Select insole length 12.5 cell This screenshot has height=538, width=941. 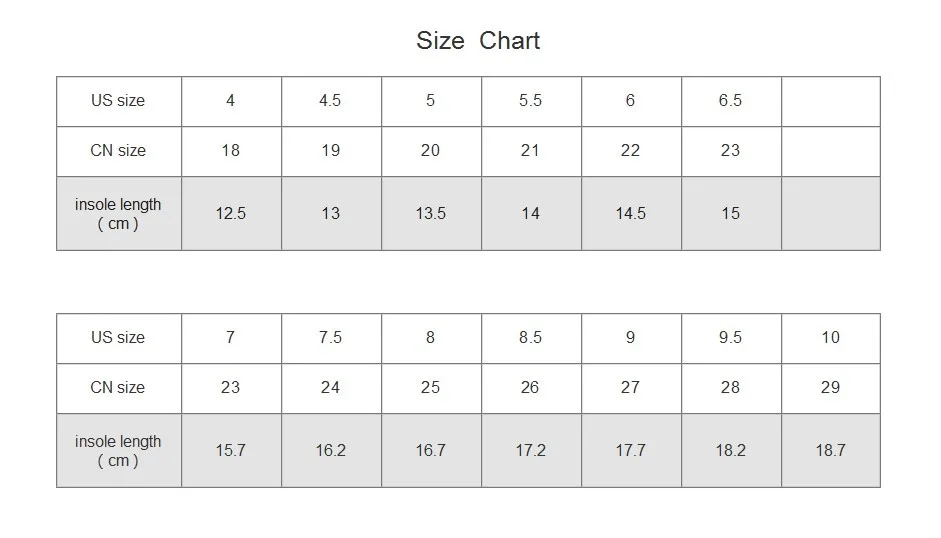point(231,214)
